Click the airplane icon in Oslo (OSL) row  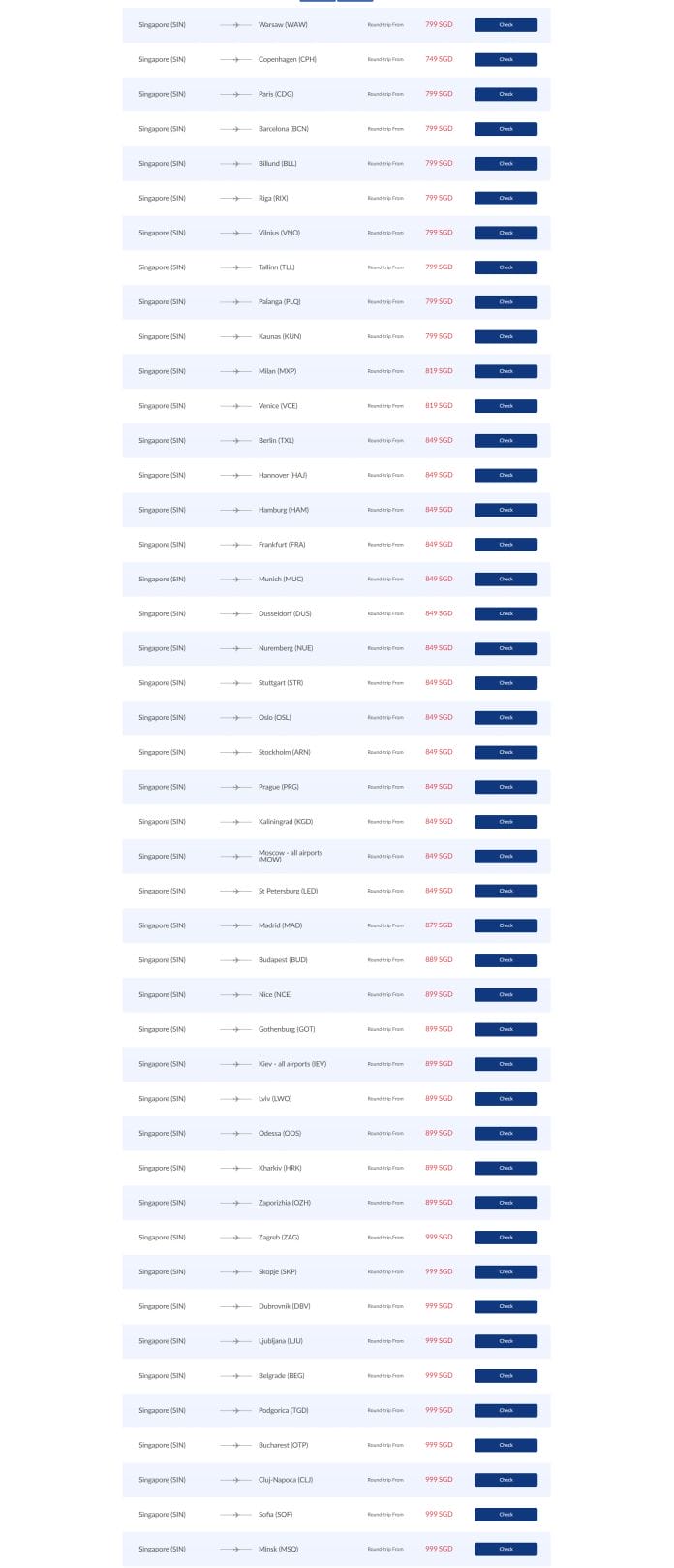[235, 718]
